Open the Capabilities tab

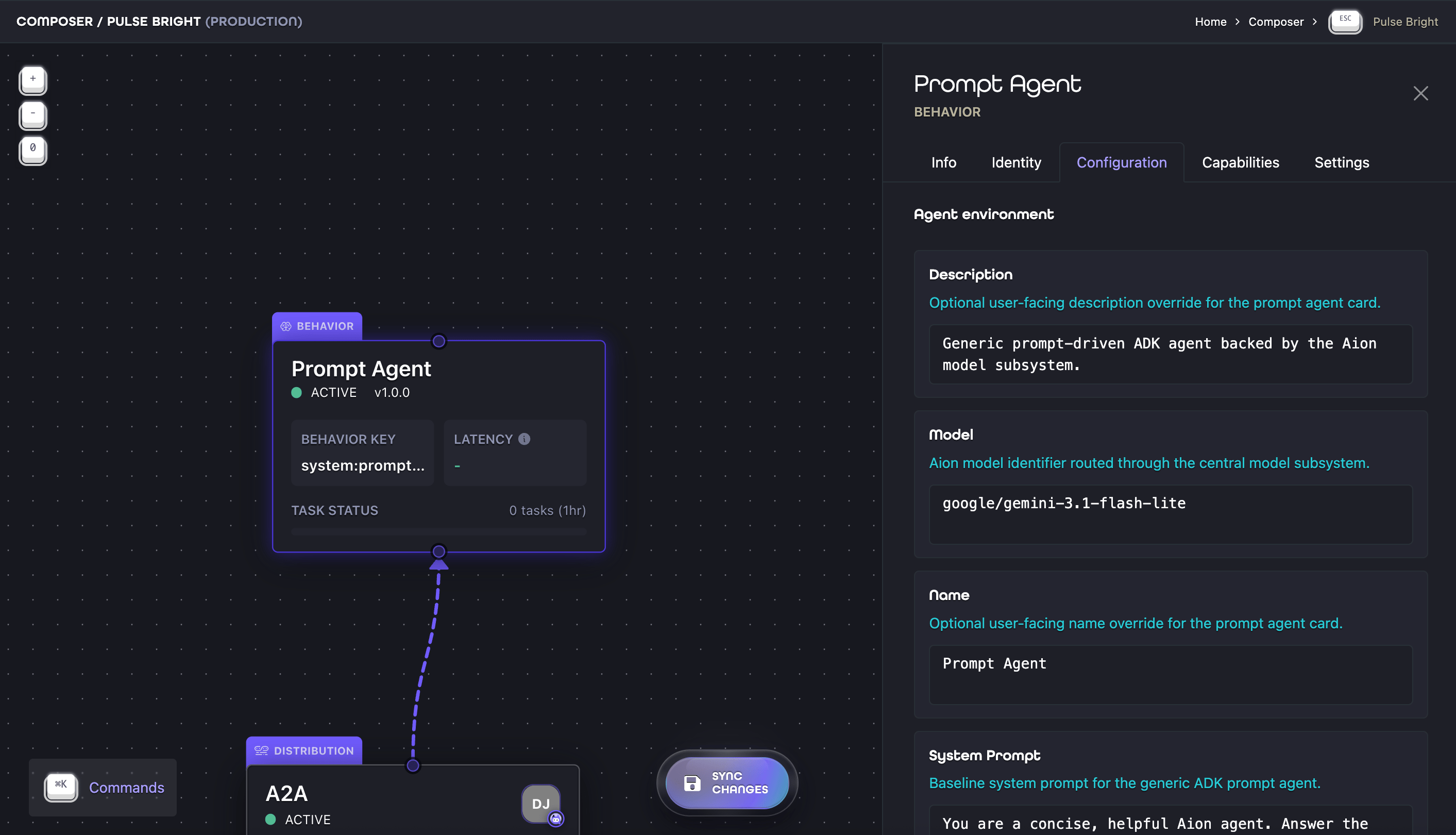pyautogui.click(x=1240, y=162)
